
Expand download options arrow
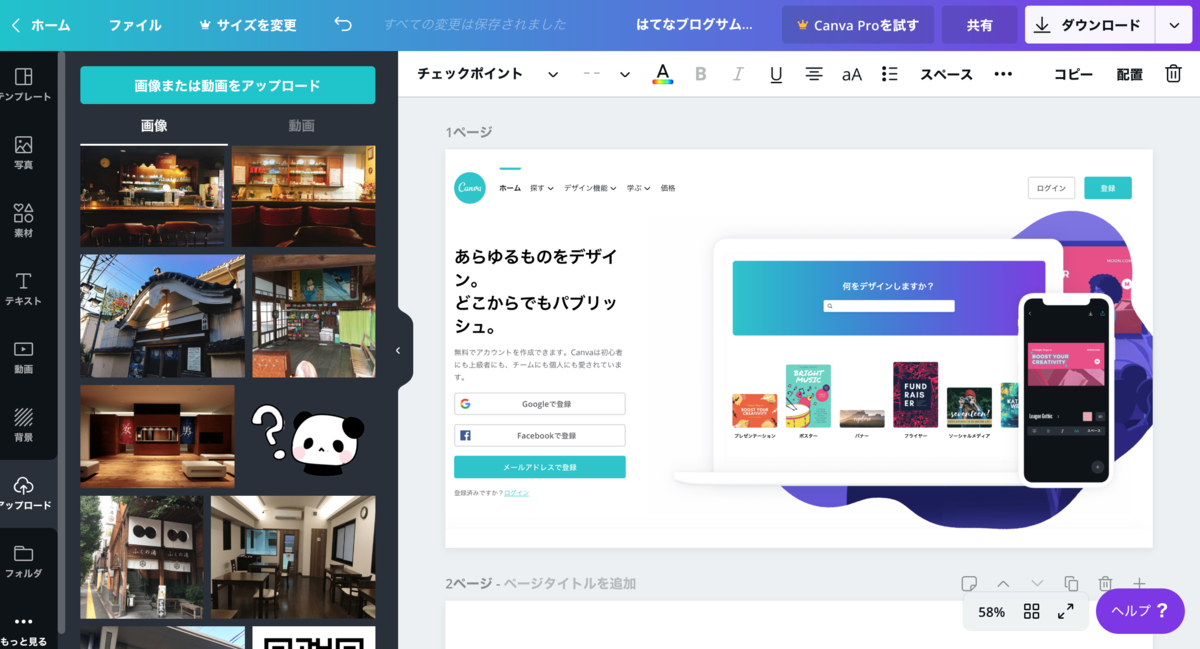click(x=1173, y=25)
